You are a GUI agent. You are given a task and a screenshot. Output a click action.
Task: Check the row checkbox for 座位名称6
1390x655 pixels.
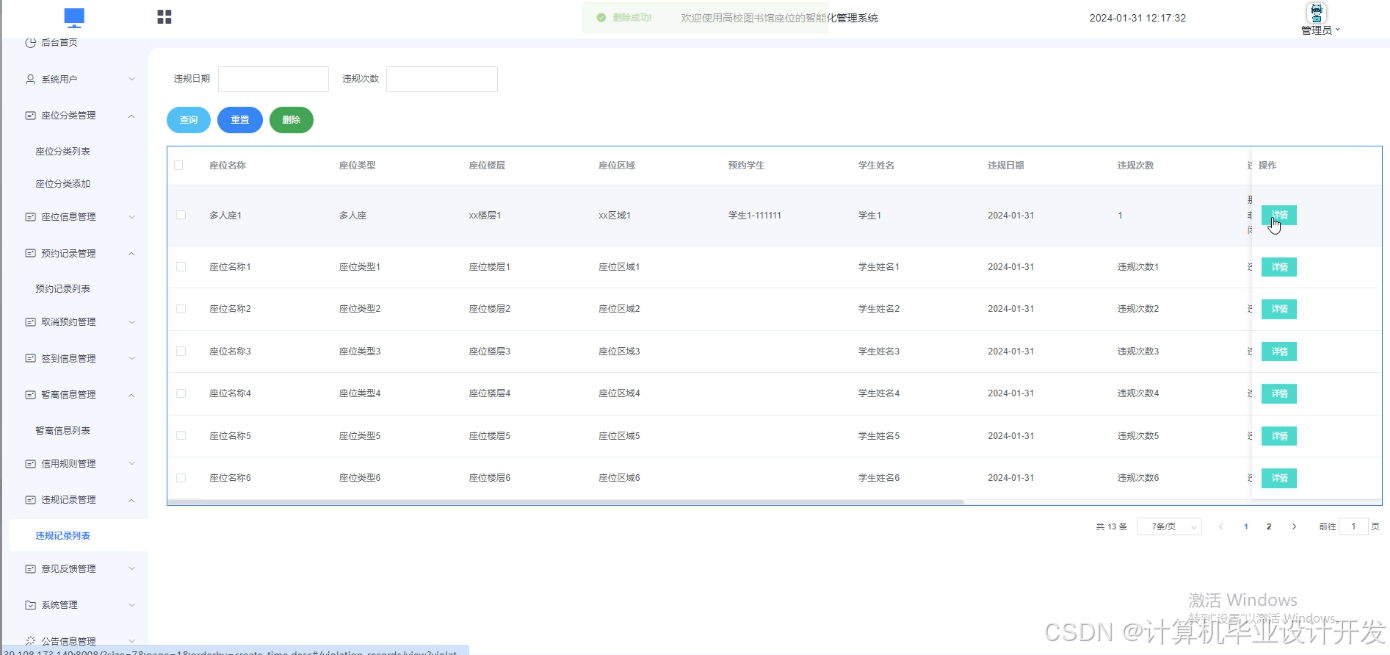(180, 478)
